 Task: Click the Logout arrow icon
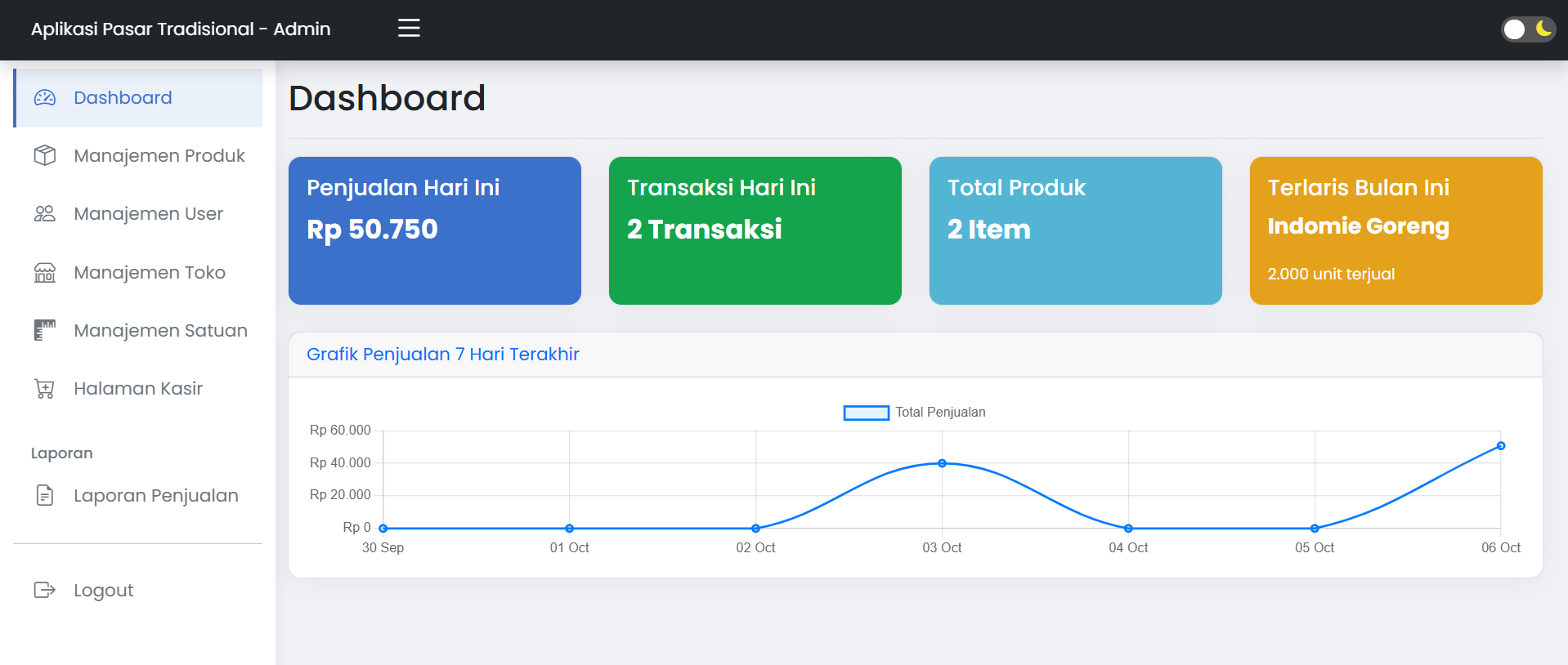[45, 590]
